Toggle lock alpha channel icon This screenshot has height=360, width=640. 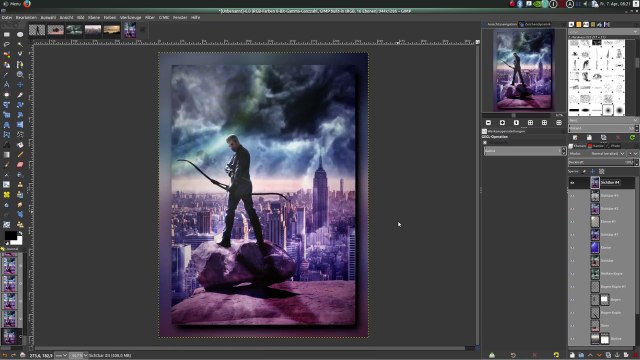coord(602,171)
